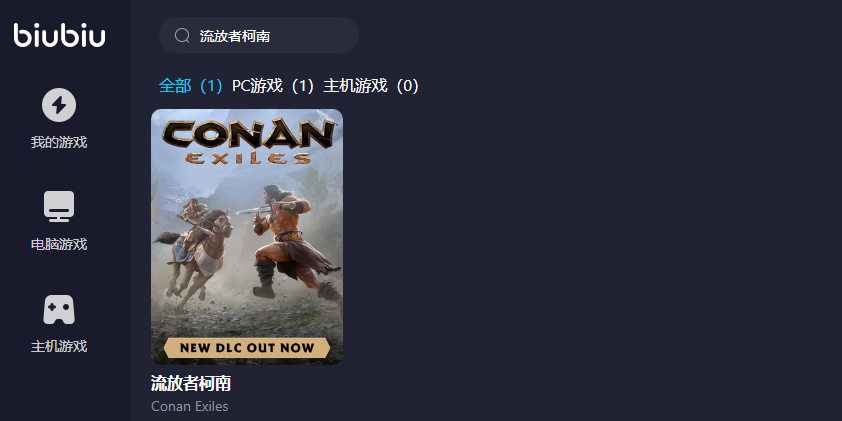The height and width of the screenshot is (421, 842).
Task: Click the Conan Exiles subtitle text
Action: point(190,407)
